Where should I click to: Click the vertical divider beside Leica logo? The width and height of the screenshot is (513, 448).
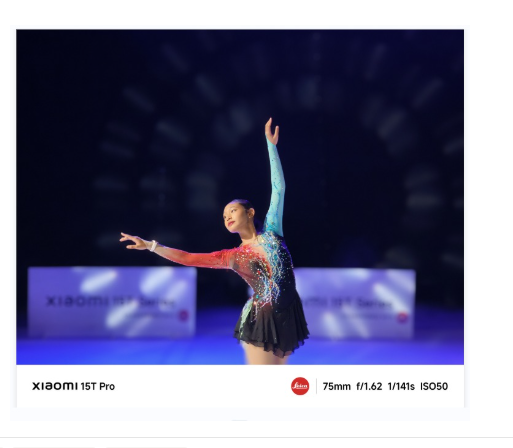click(316, 386)
